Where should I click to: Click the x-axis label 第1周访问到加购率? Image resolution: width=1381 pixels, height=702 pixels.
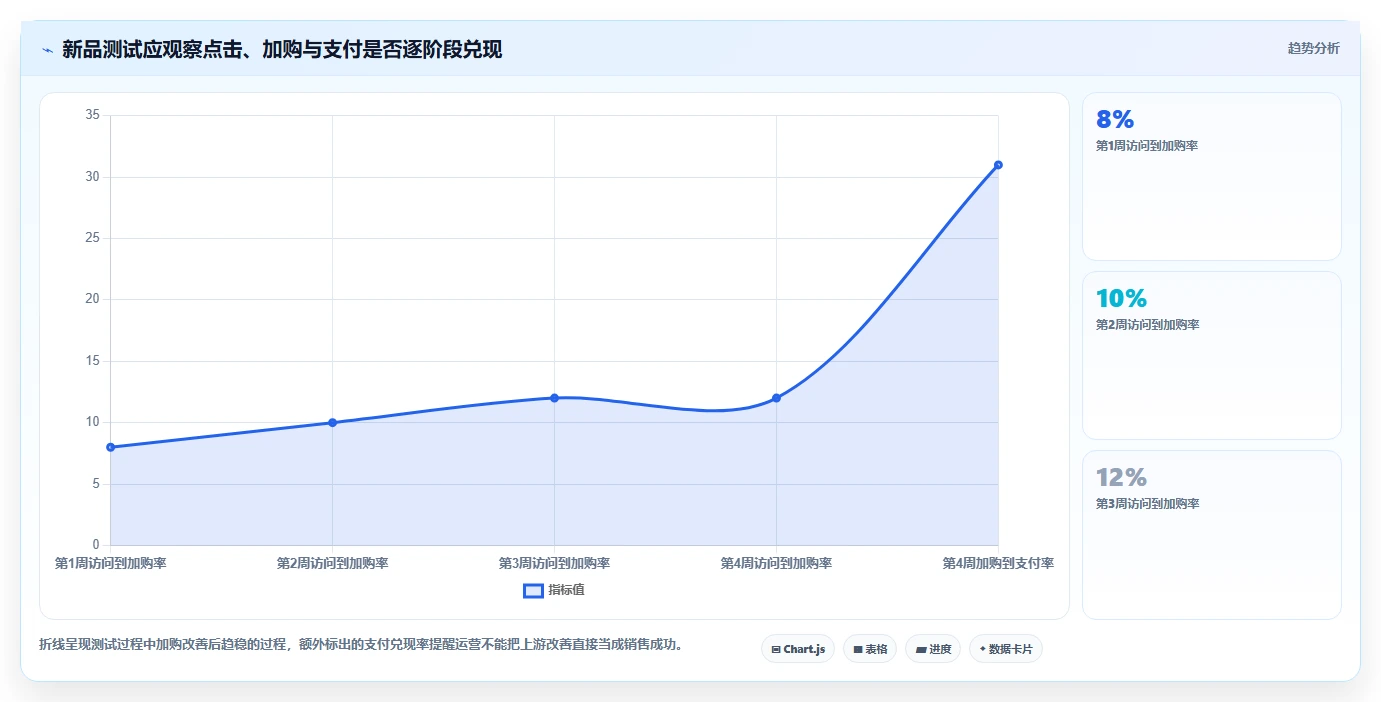click(111, 563)
